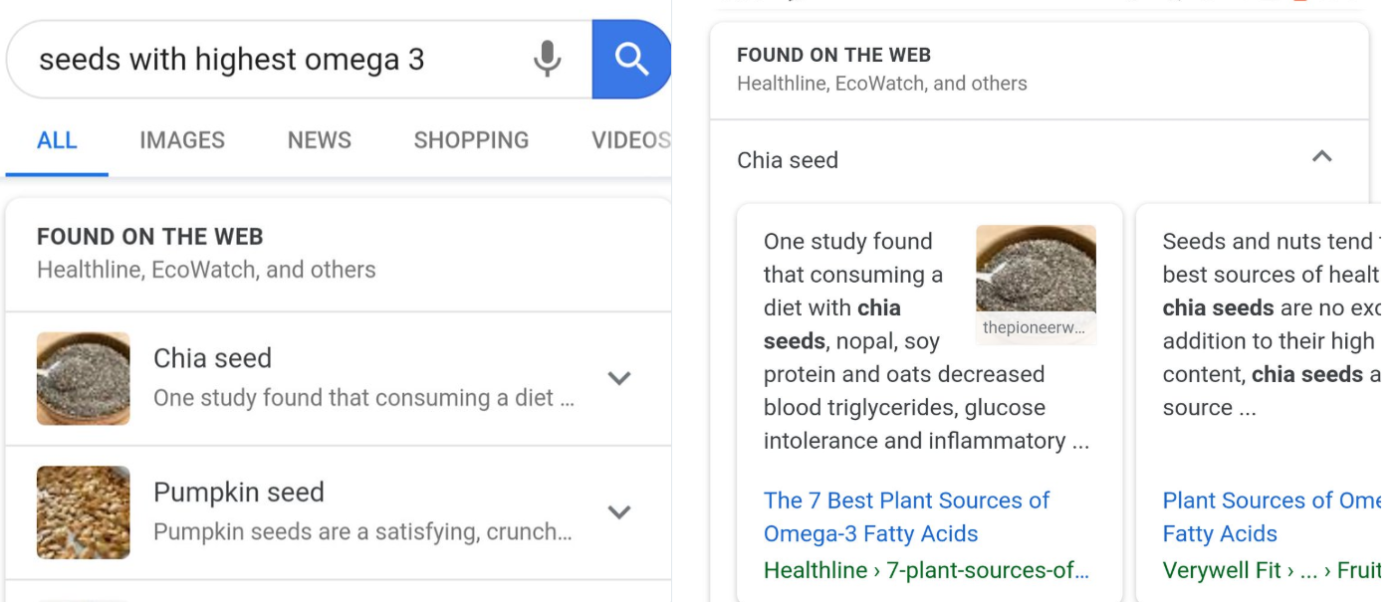The height and width of the screenshot is (602, 1400).
Task: Open the SHOPPING tab
Action: [470, 140]
